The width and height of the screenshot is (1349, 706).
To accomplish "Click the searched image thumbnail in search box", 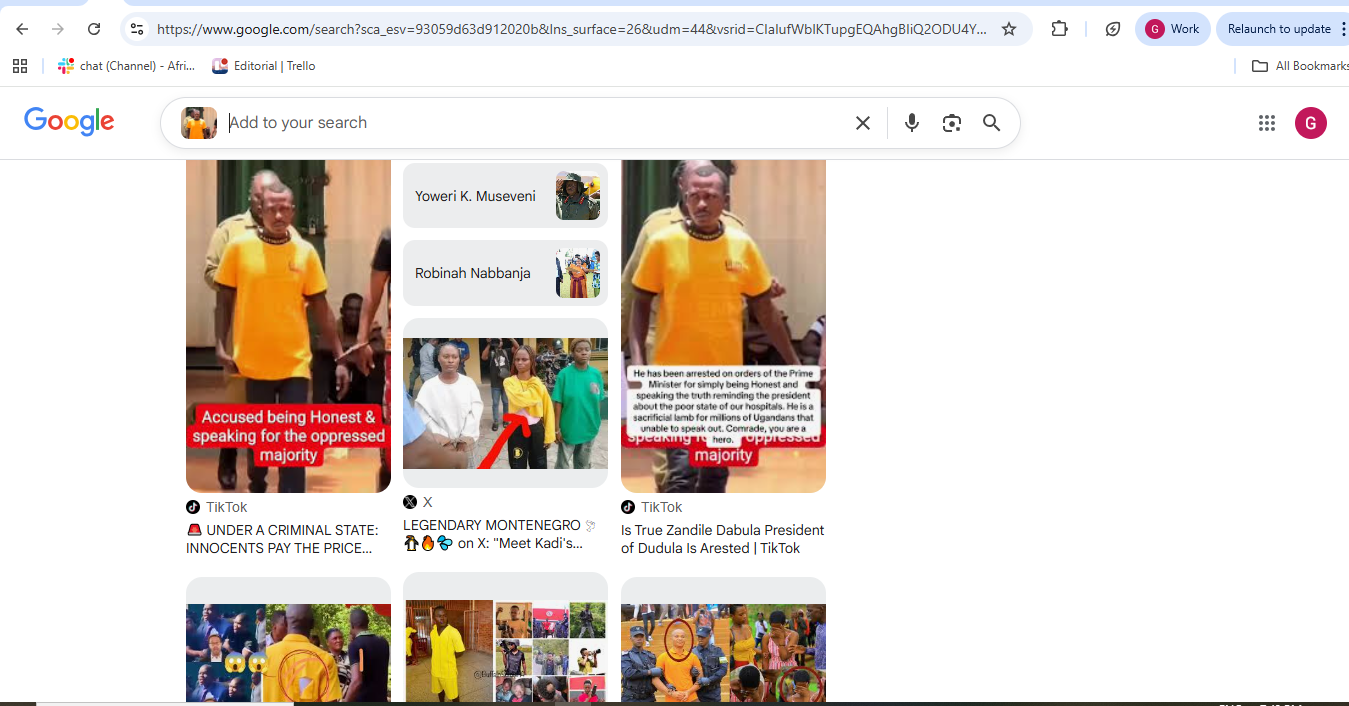I will (x=199, y=123).
